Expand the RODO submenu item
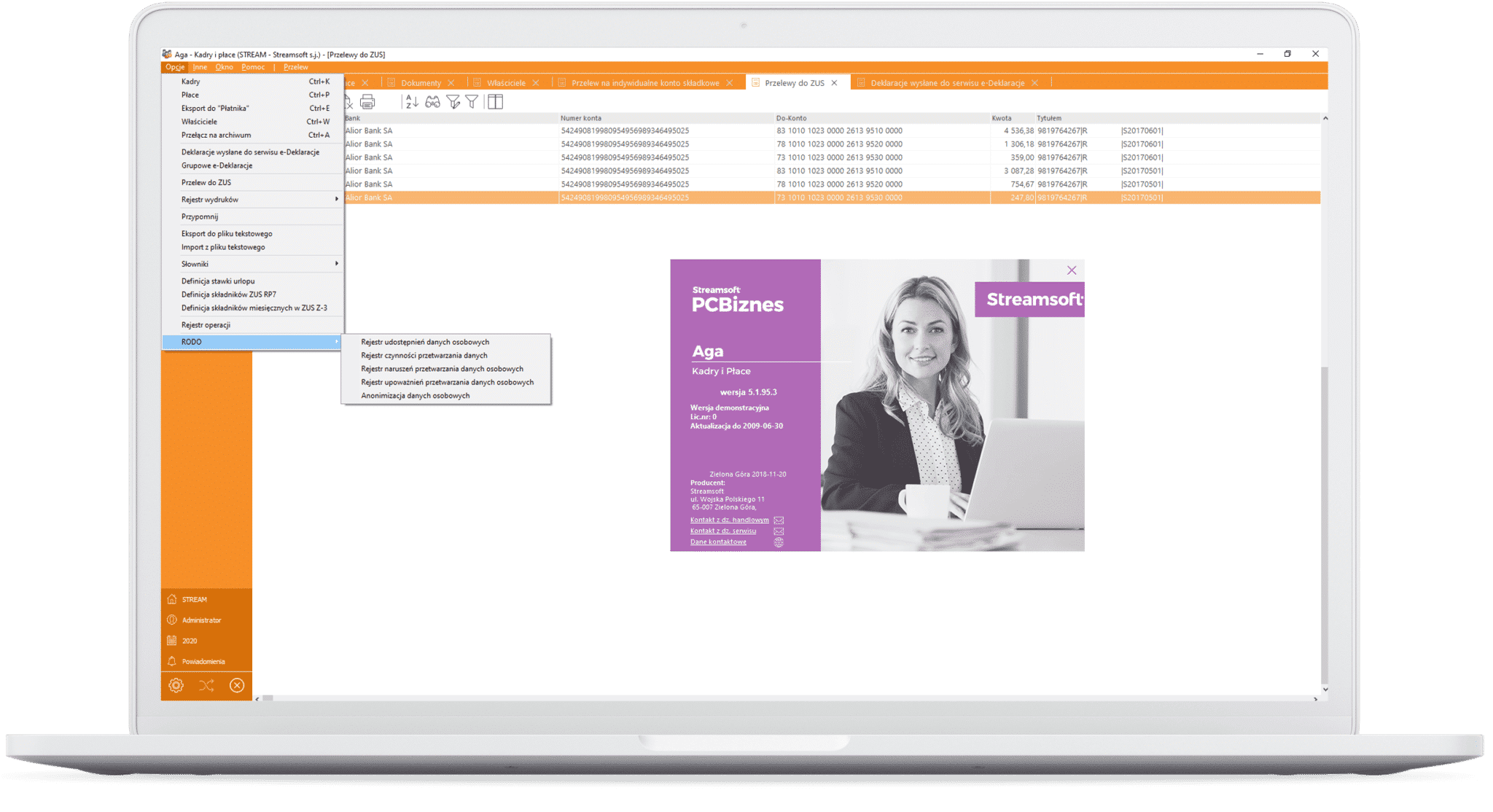This screenshot has width=1493, height=812. [252, 342]
